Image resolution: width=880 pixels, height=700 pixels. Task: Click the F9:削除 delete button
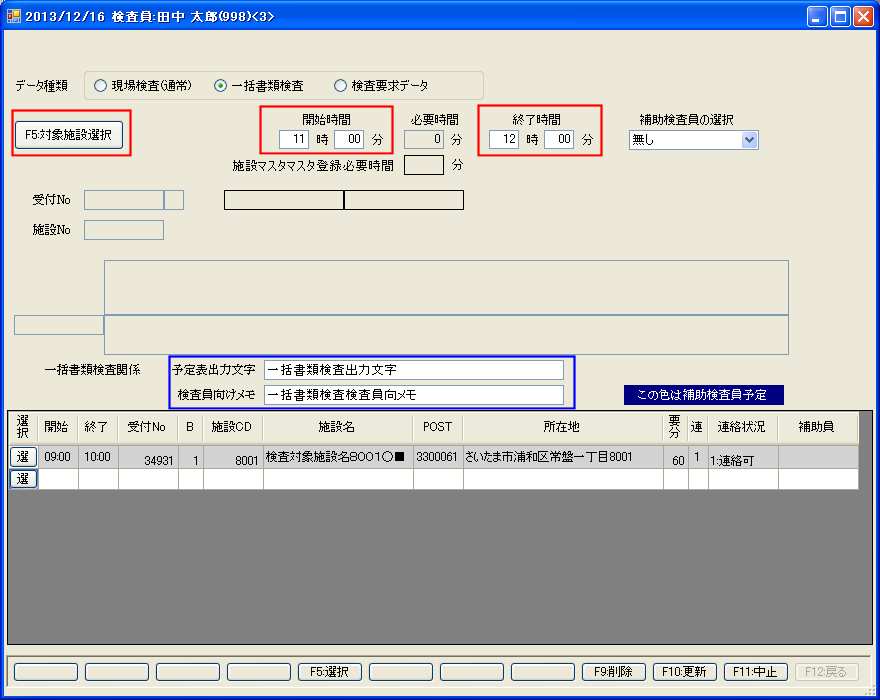(613, 672)
